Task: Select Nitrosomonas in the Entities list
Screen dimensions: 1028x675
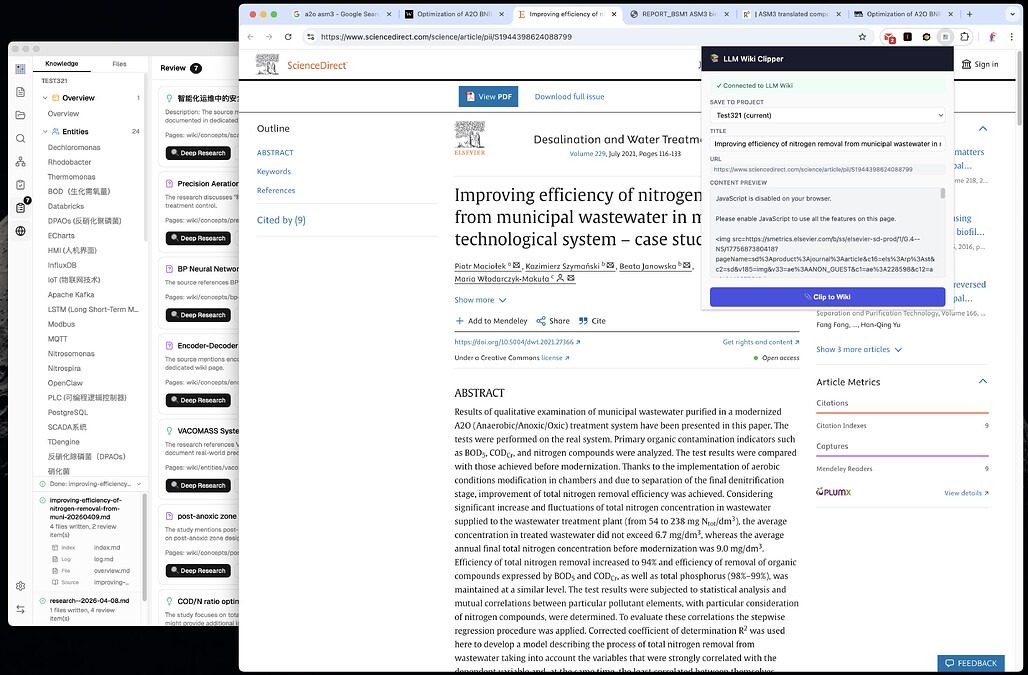Action: (71, 354)
